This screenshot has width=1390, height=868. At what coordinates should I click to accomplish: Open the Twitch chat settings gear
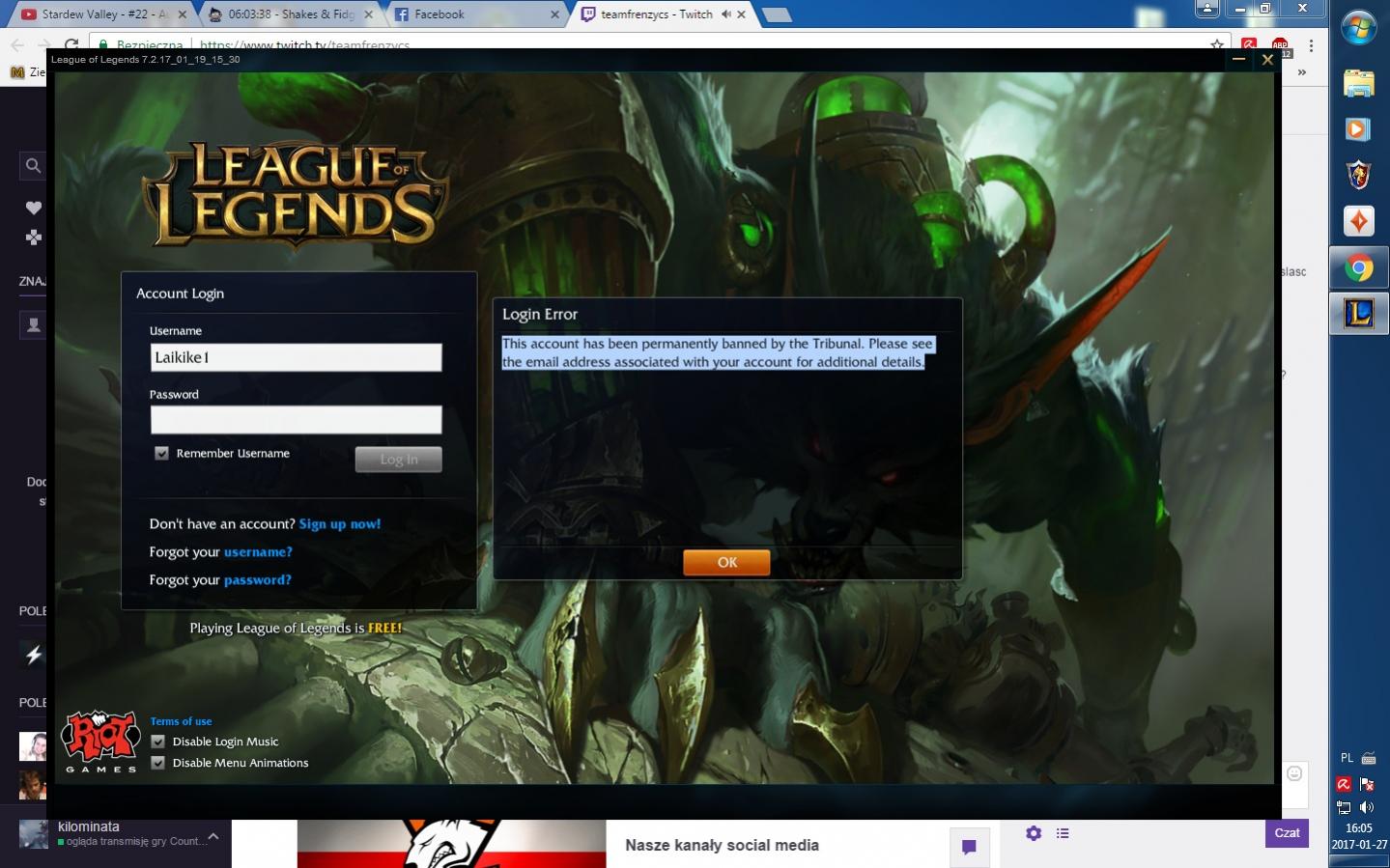point(1034,833)
